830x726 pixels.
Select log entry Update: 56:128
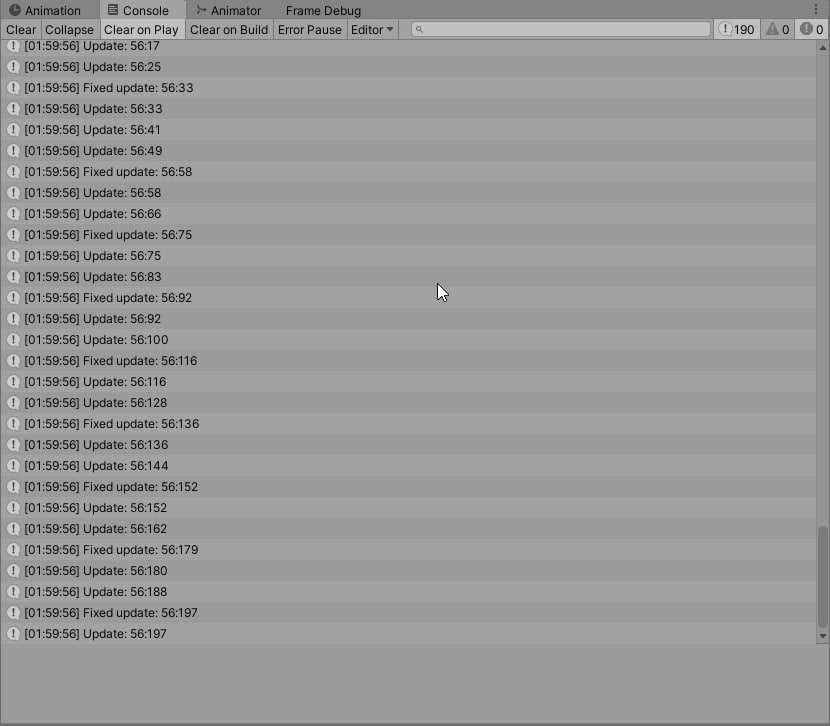click(x=408, y=403)
